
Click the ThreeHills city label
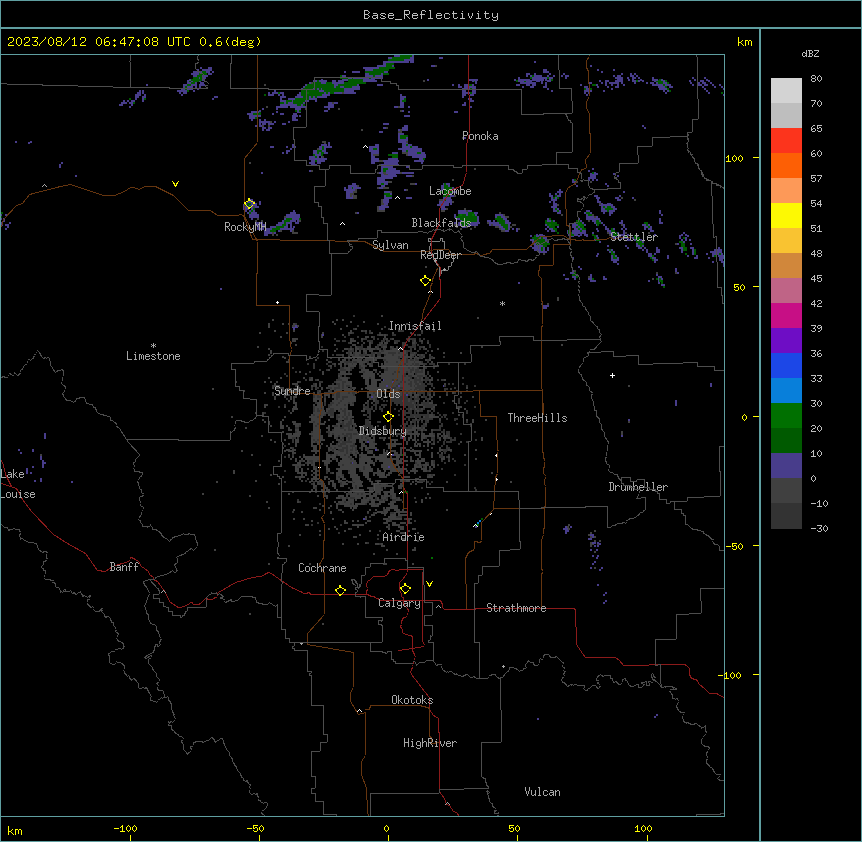[x=537, y=418]
